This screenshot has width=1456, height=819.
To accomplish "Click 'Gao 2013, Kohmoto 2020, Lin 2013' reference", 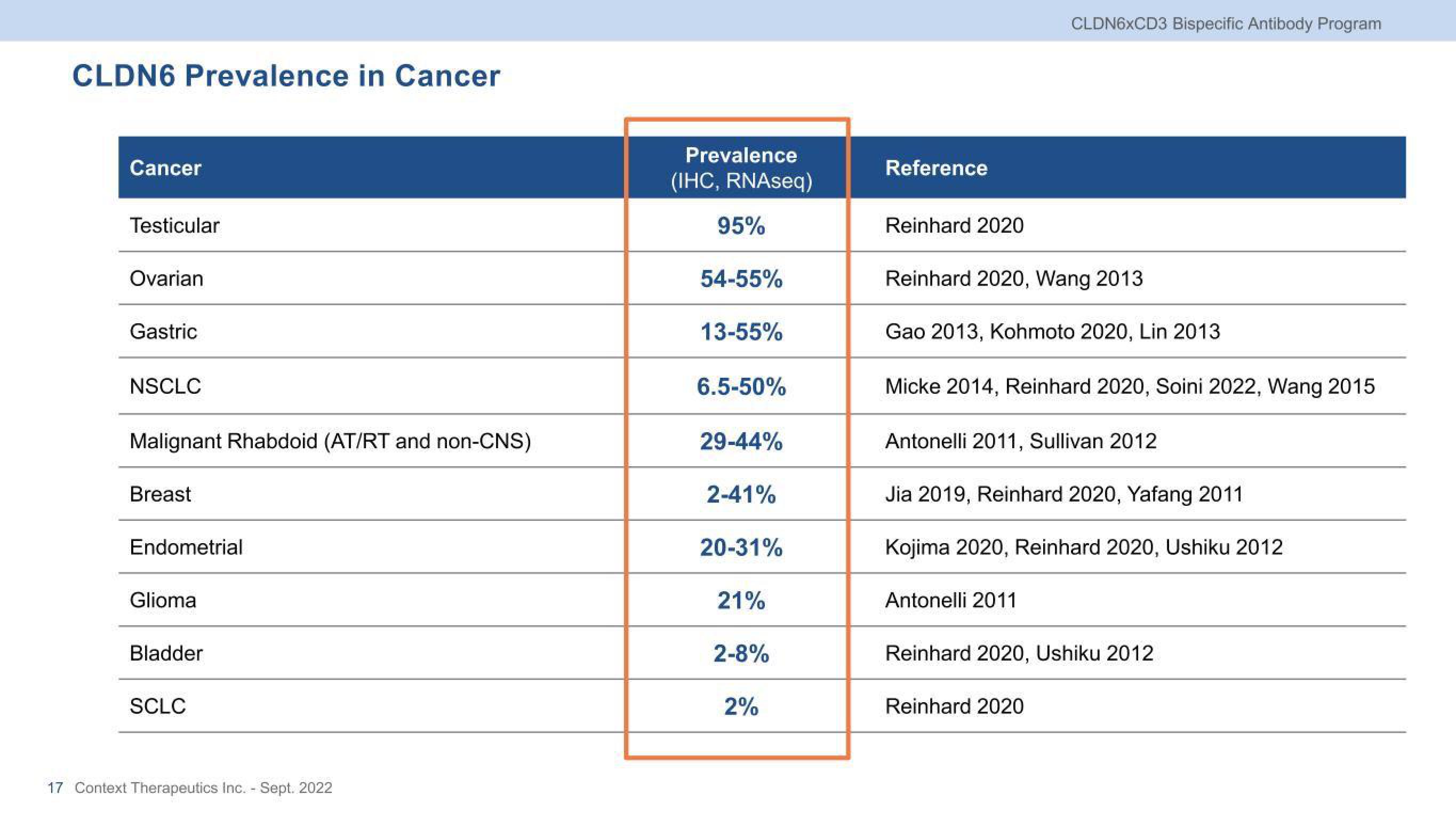I will point(1052,331).
